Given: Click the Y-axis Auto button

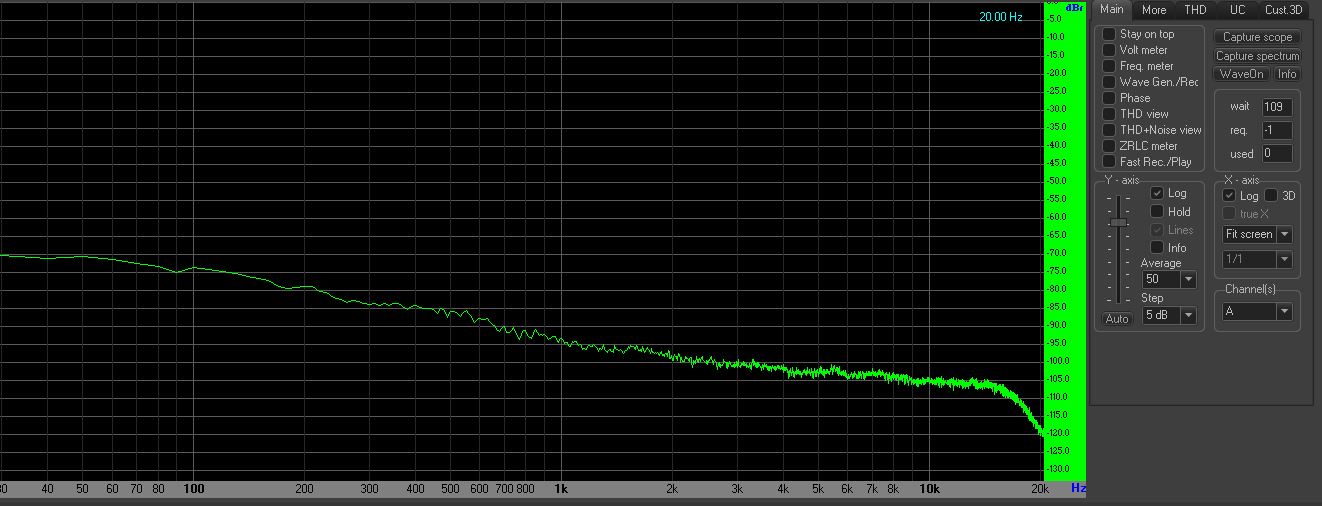Looking at the screenshot, I should click(1116, 319).
